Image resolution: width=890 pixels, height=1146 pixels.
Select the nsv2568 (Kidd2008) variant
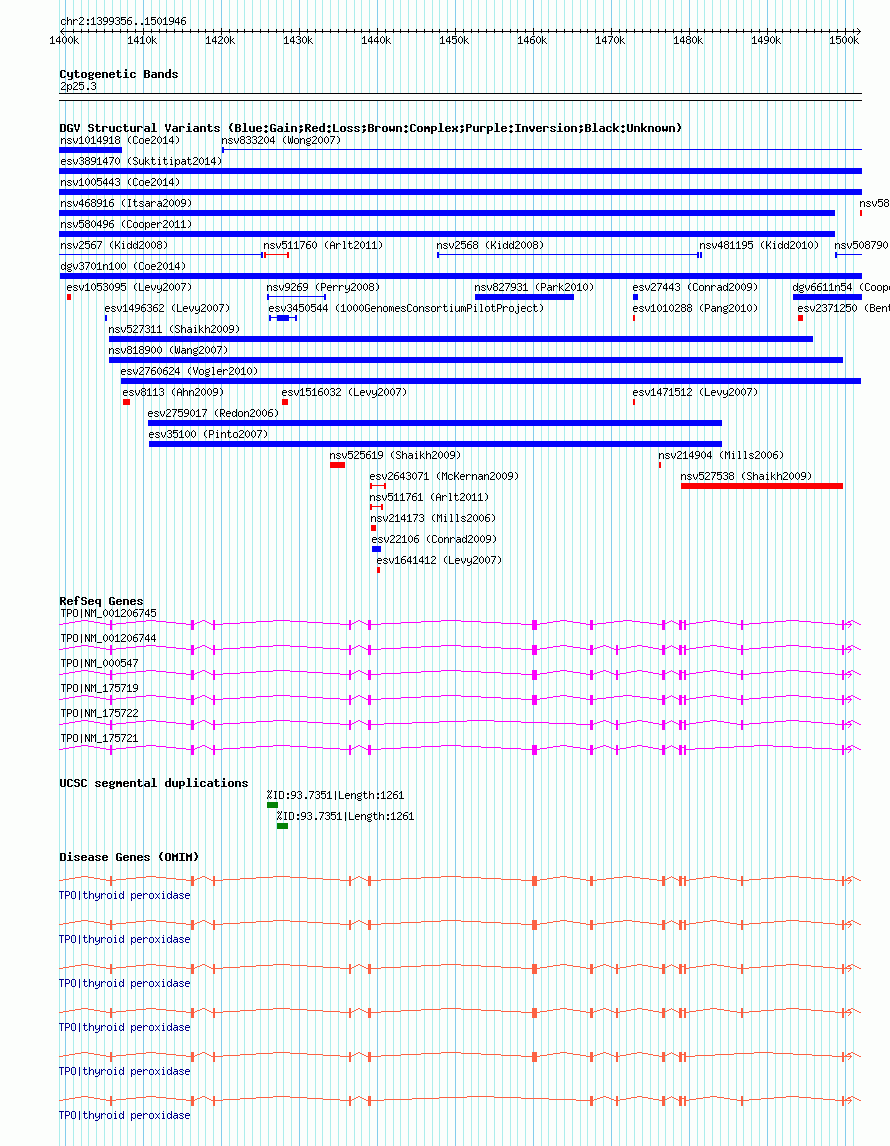pyautogui.click(x=490, y=246)
